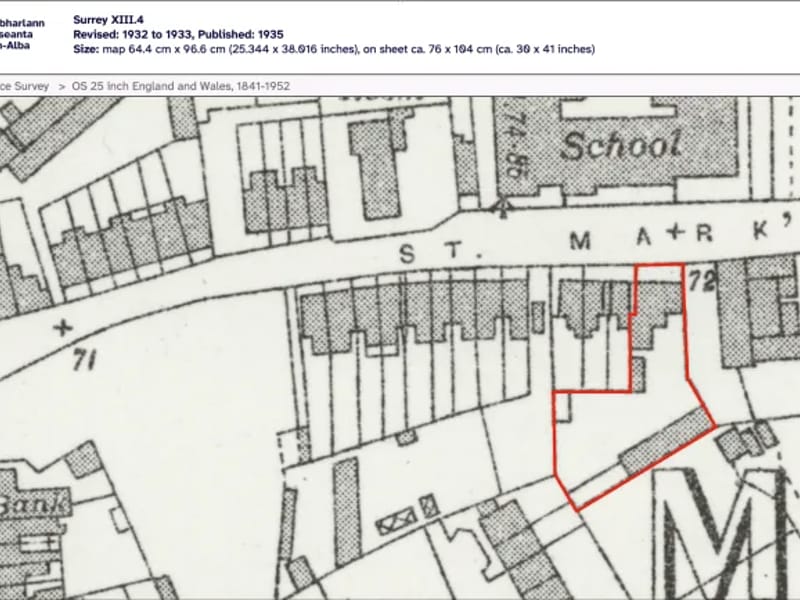This screenshot has width=800, height=600.
Task: Select the map 'Size:' description line
Action: click(334, 49)
